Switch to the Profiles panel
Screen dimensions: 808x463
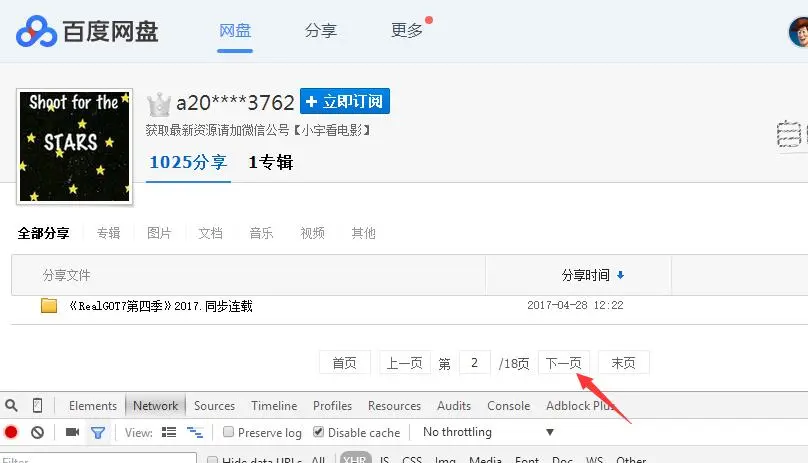[x=332, y=406]
